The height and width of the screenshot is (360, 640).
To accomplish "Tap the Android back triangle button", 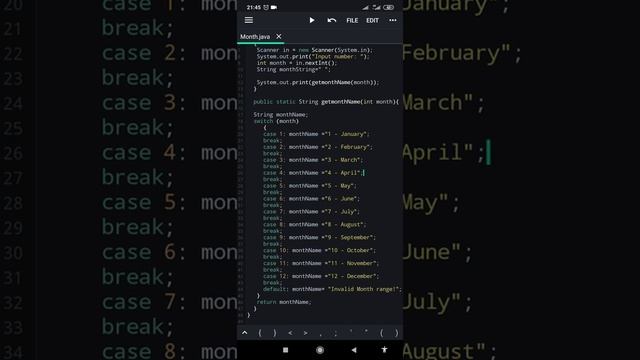I will (x=354, y=350).
